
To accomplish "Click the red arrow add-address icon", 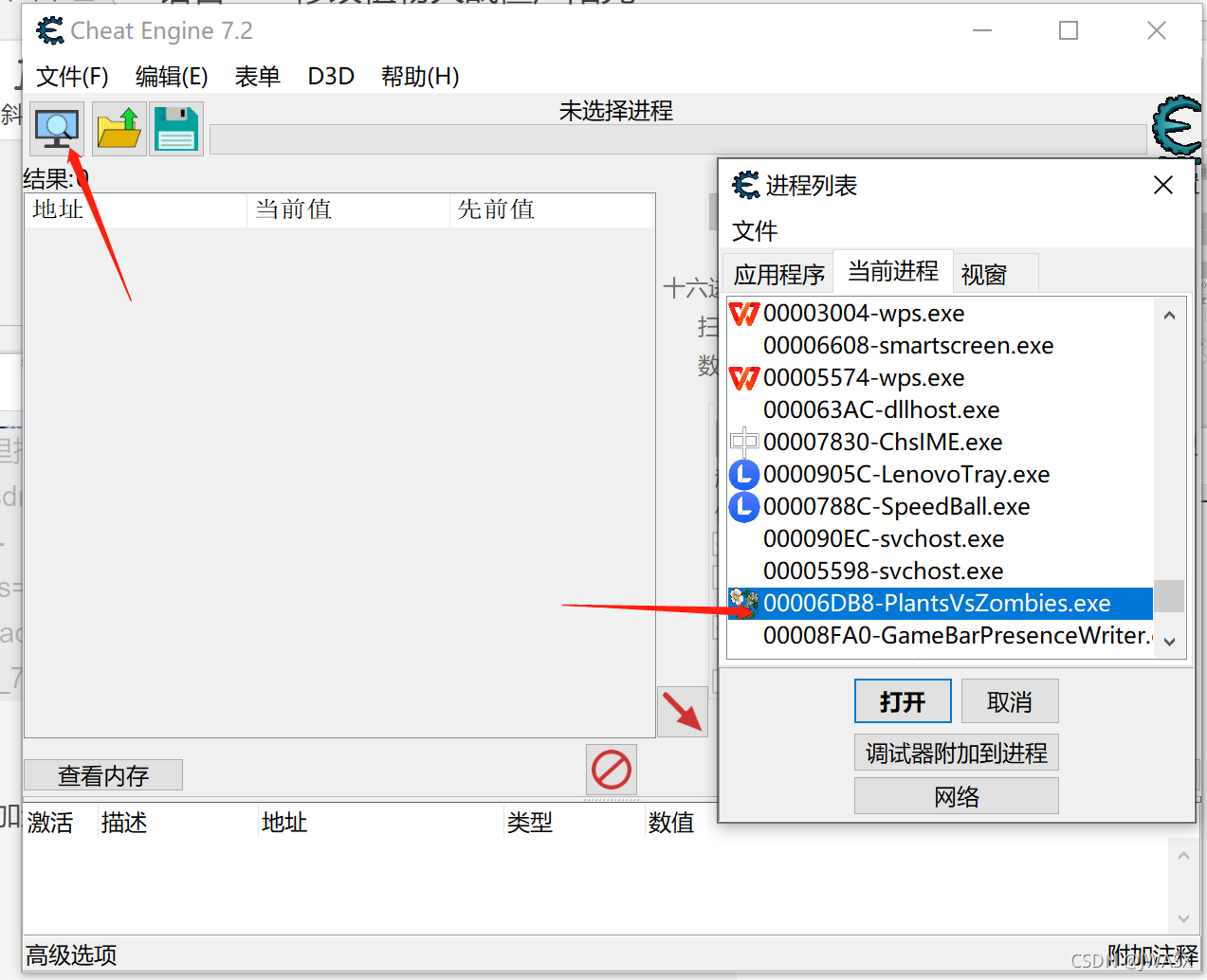I will pyautogui.click(x=683, y=712).
